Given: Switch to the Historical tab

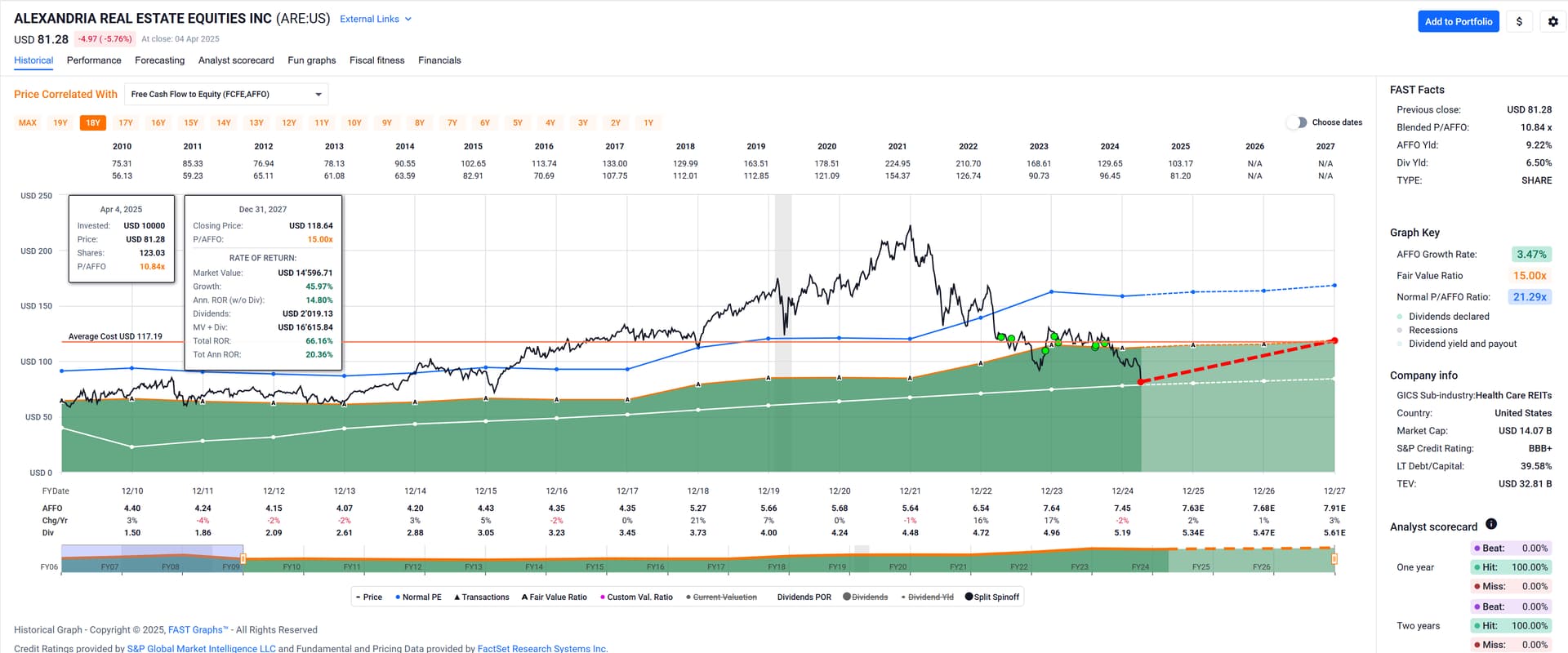Looking at the screenshot, I should pyautogui.click(x=33, y=60).
